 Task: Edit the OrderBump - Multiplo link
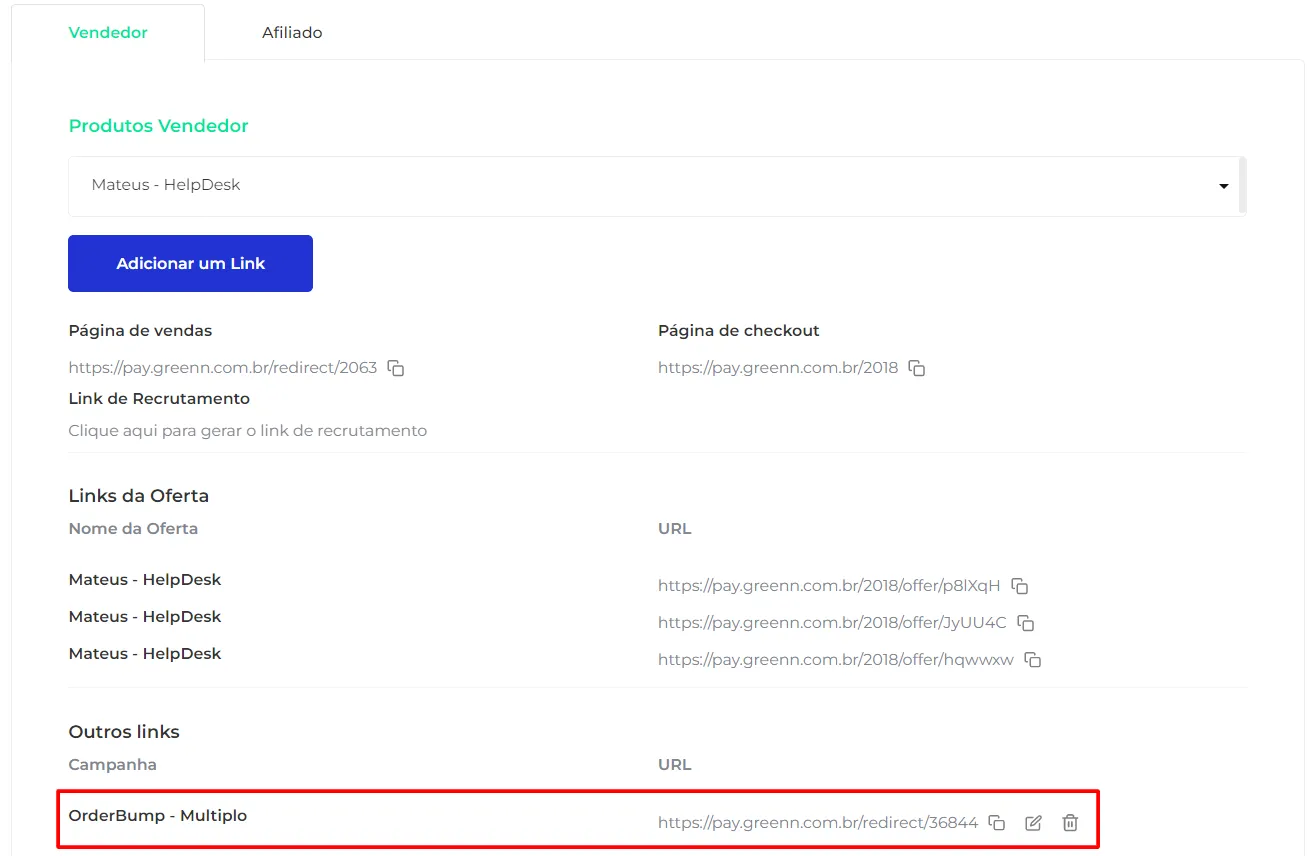(1034, 823)
